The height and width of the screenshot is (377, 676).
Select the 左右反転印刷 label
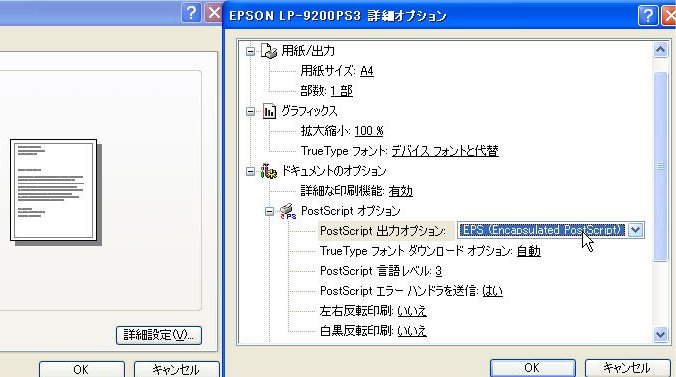click(356, 311)
